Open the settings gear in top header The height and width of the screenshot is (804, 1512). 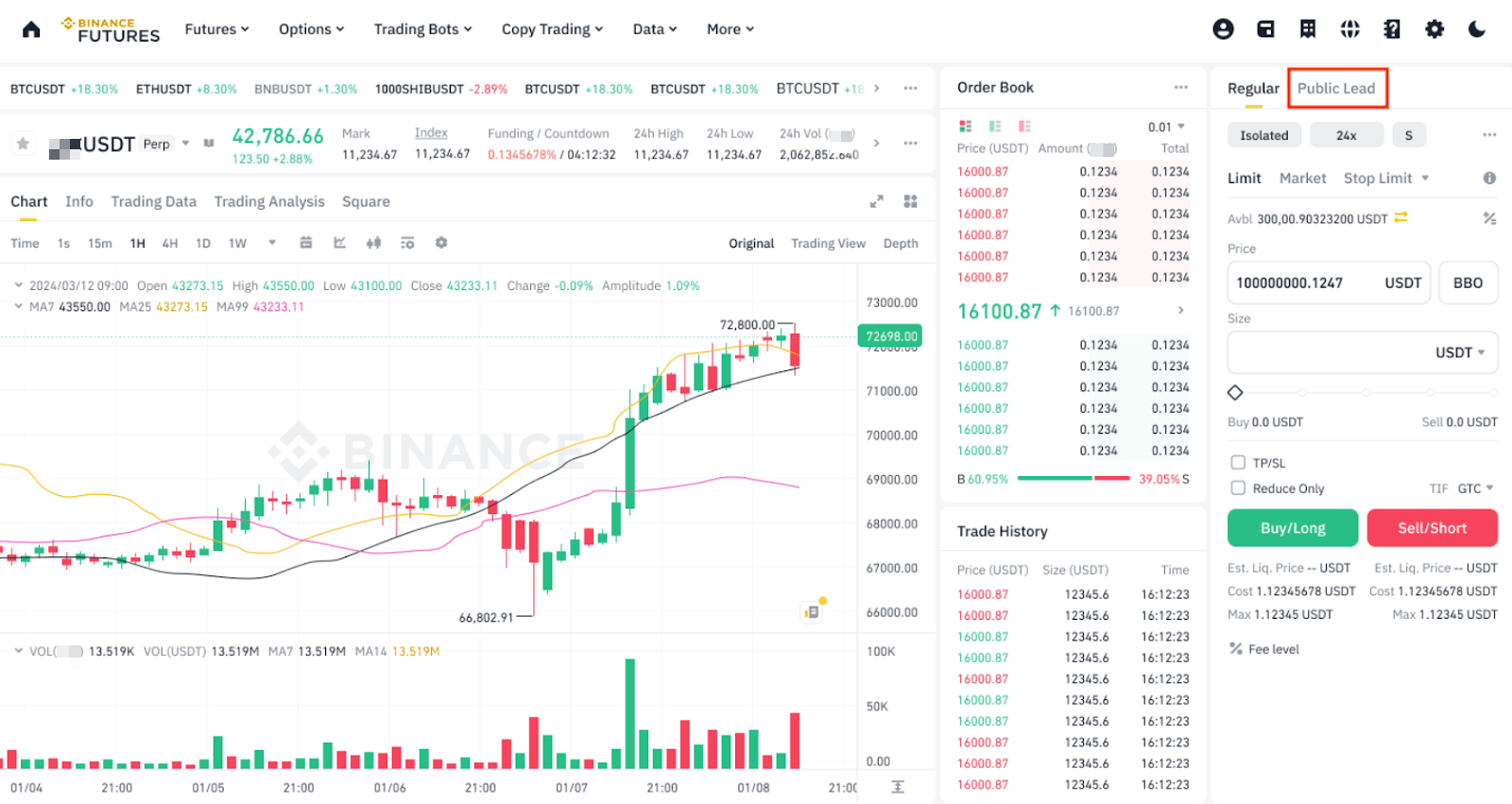click(1435, 29)
